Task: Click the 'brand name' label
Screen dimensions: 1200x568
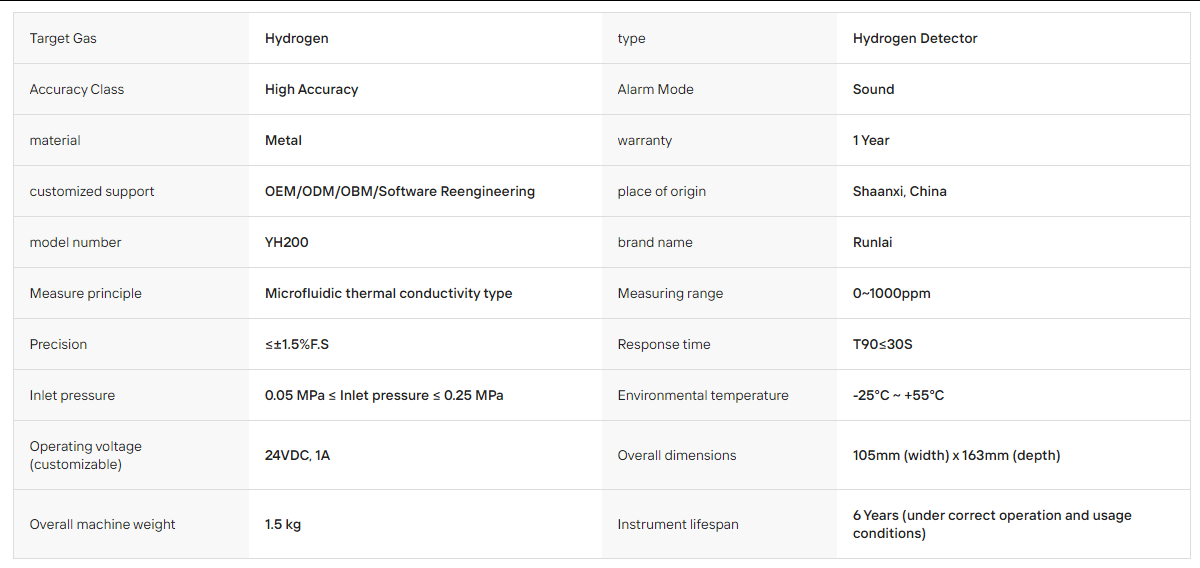Action: pyautogui.click(x=655, y=243)
